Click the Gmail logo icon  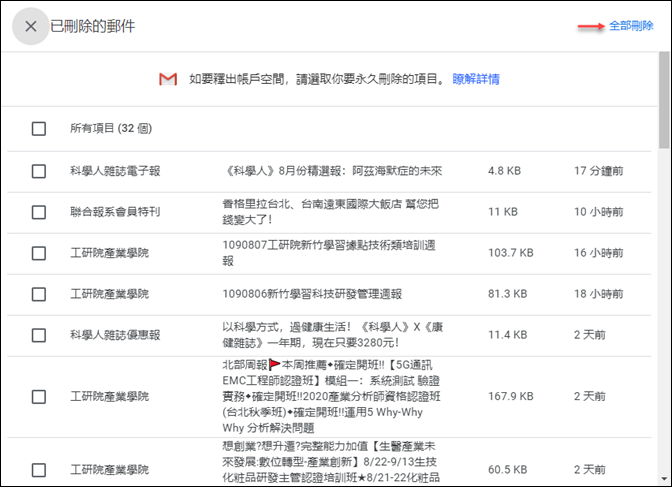pos(168,79)
